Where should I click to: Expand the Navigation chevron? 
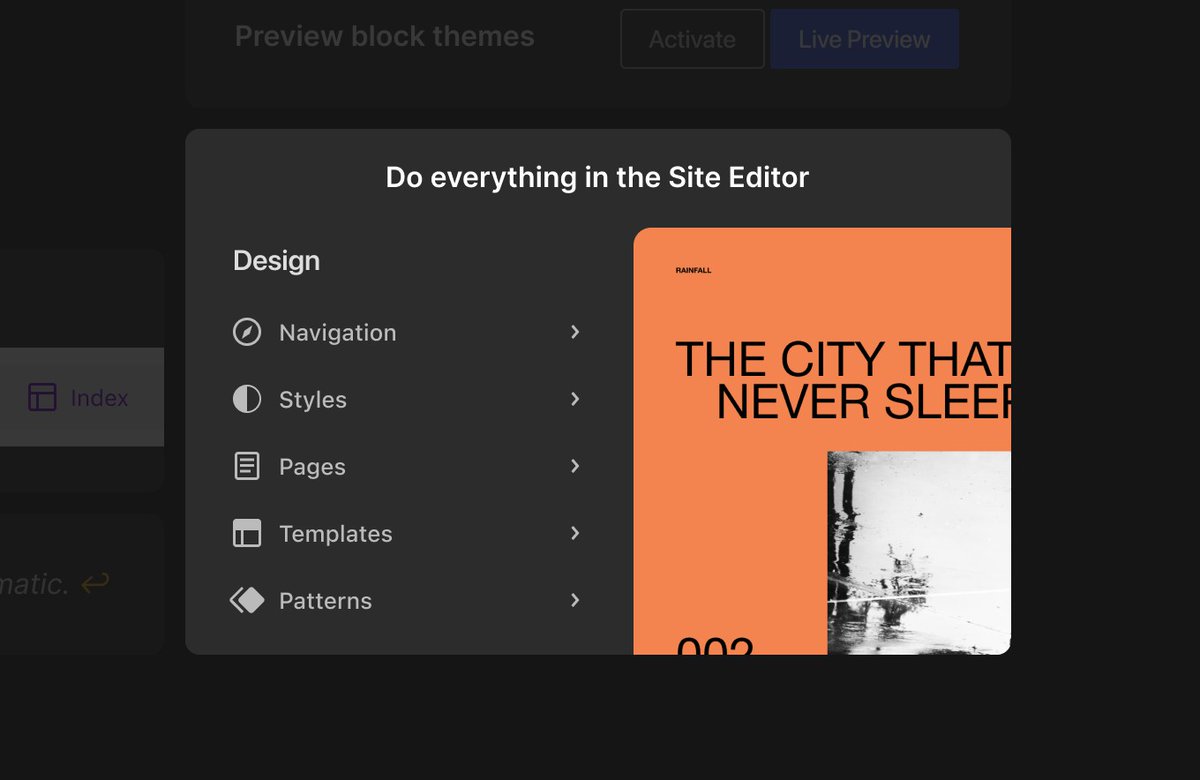coord(575,332)
